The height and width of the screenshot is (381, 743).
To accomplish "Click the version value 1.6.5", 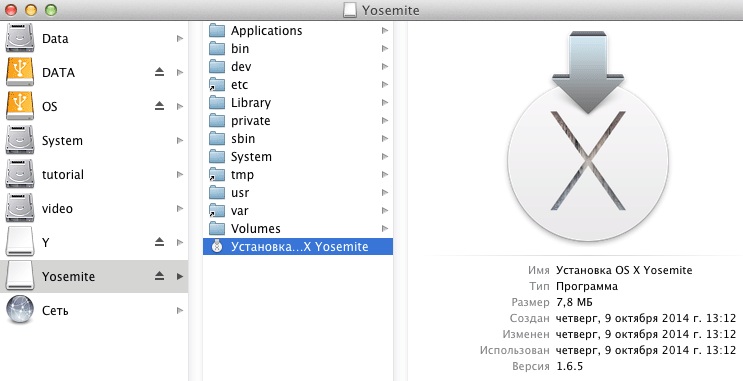I will click(x=569, y=366).
